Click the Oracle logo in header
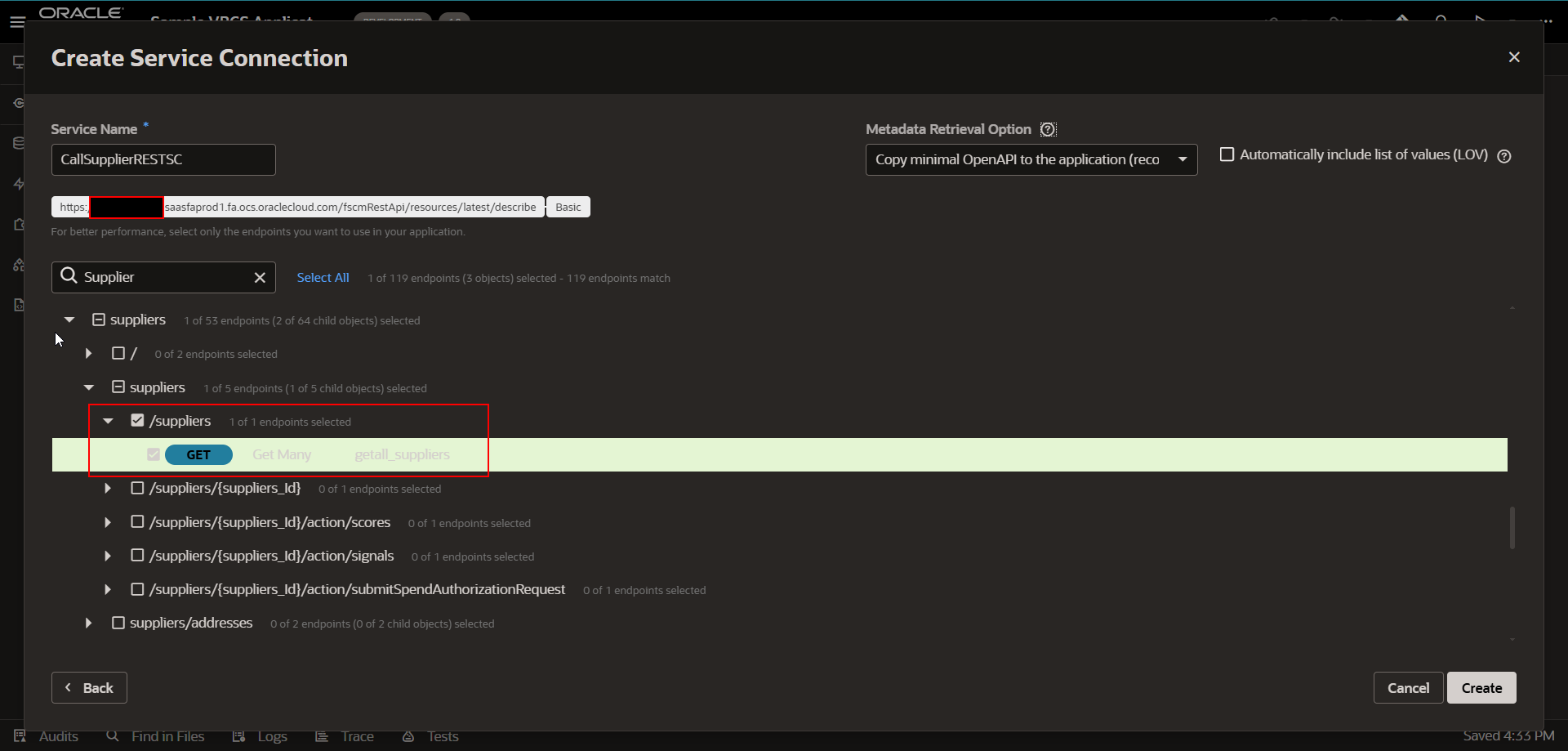The height and width of the screenshot is (751, 1568). [81, 12]
